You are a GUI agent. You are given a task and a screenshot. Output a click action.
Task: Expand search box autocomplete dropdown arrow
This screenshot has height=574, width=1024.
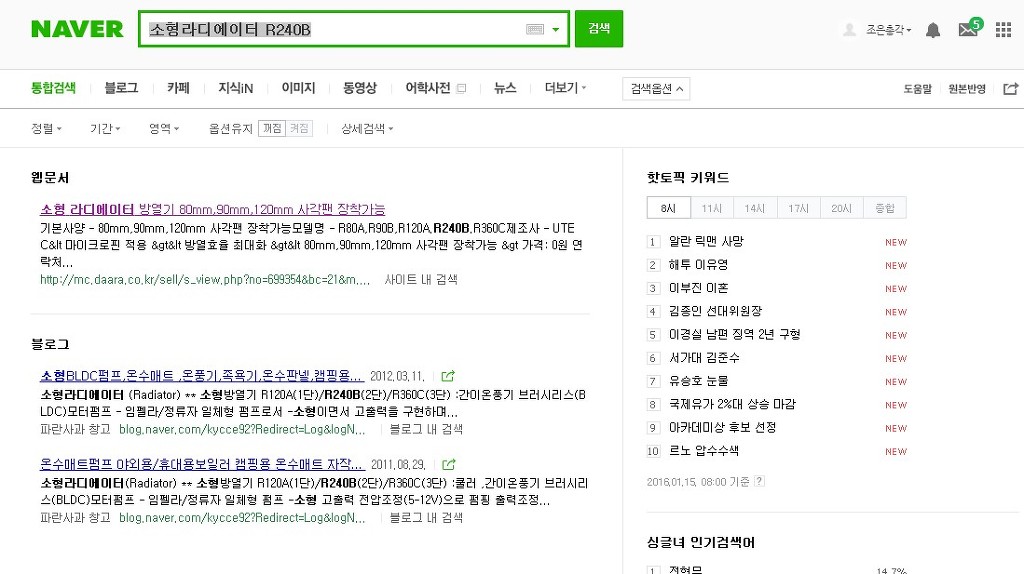[x=556, y=29]
